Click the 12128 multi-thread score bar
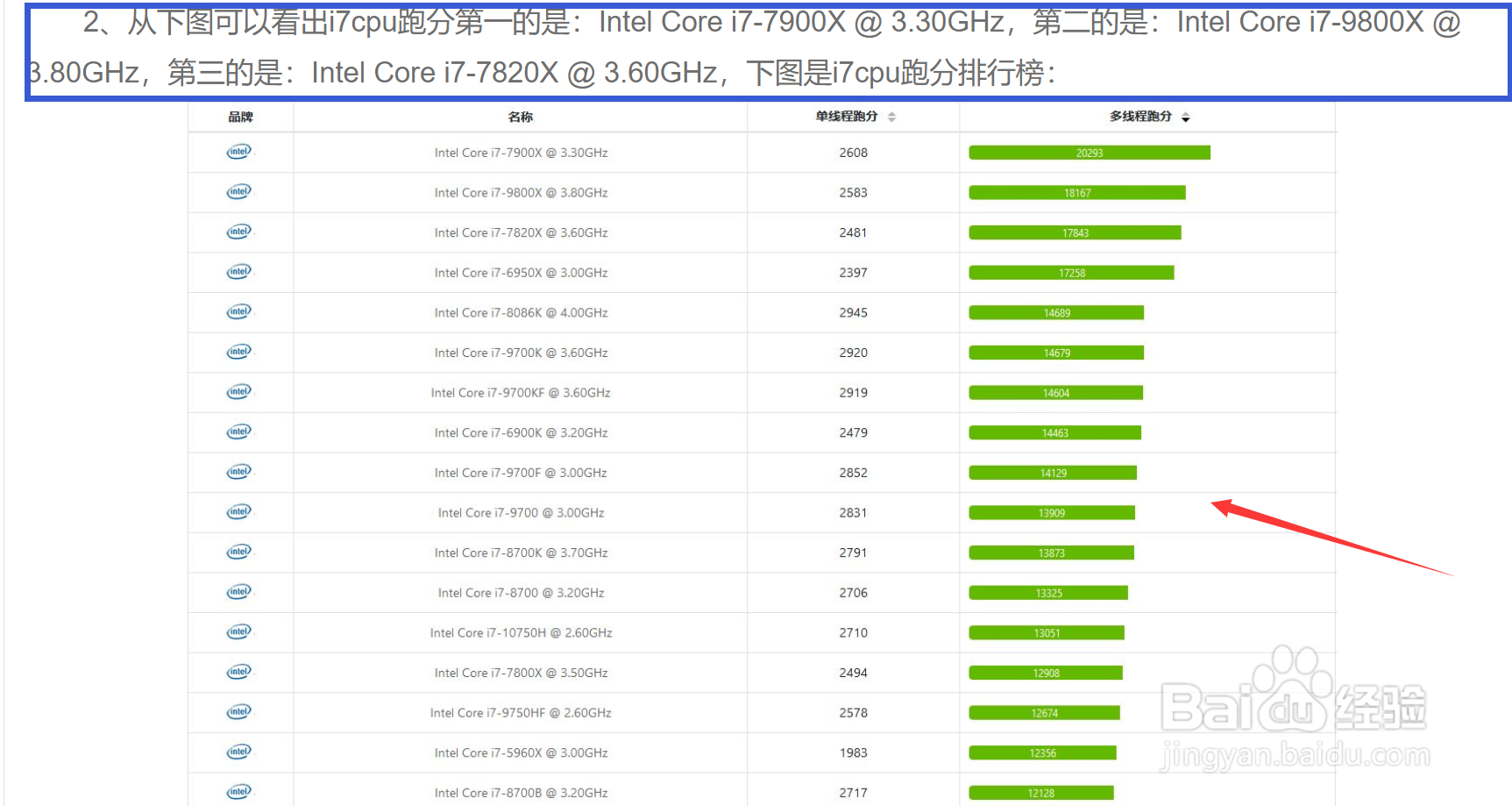 tap(1041, 793)
